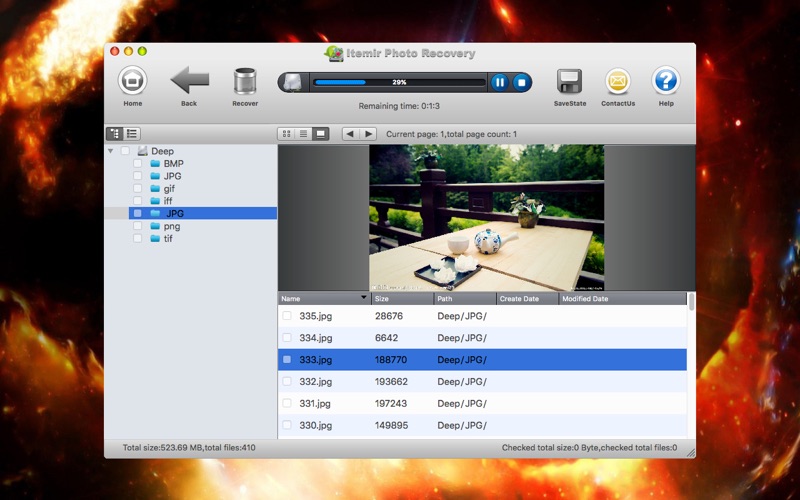The width and height of the screenshot is (800, 500).
Task: Check the iff folder checkbox
Action: (x=137, y=201)
